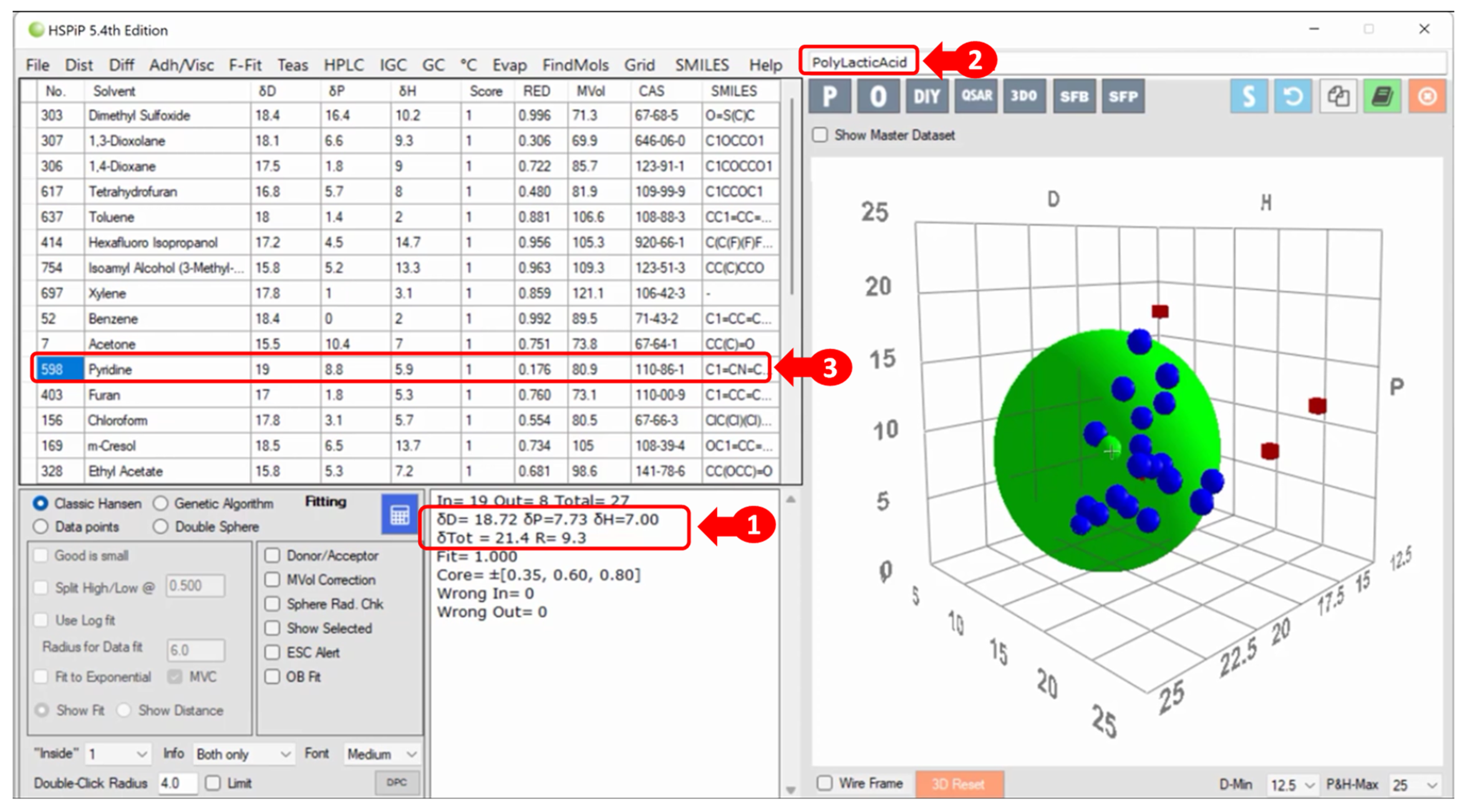Click the DIY toolbar button

pyautogui.click(x=927, y=96)
